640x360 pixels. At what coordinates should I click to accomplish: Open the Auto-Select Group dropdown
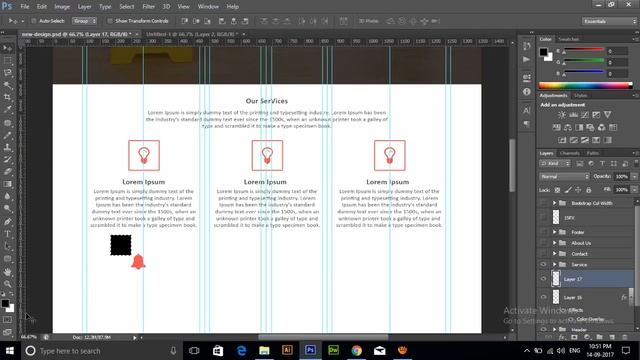pyautogui.click(x=84, y=21)
